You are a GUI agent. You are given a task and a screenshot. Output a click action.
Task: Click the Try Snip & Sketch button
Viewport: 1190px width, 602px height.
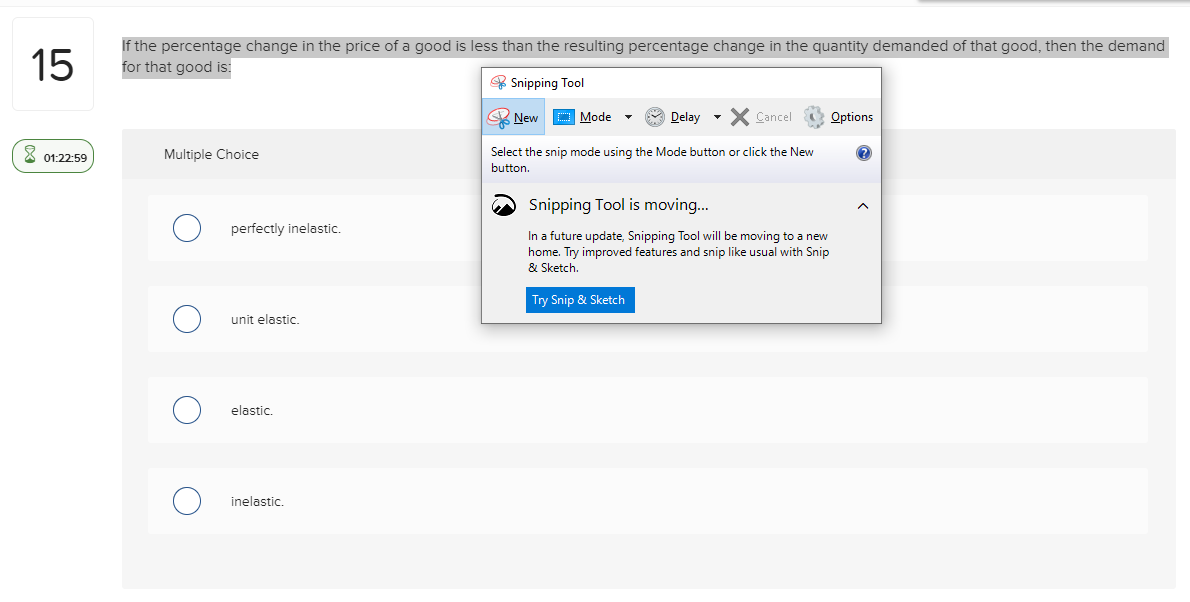(x=580, y=300)
